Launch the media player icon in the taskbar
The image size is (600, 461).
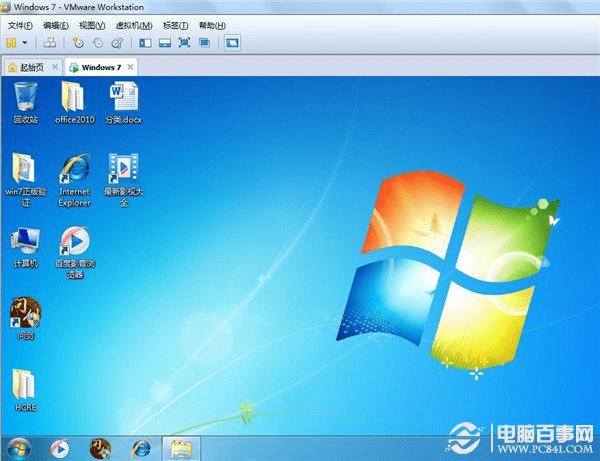[60, 449]
